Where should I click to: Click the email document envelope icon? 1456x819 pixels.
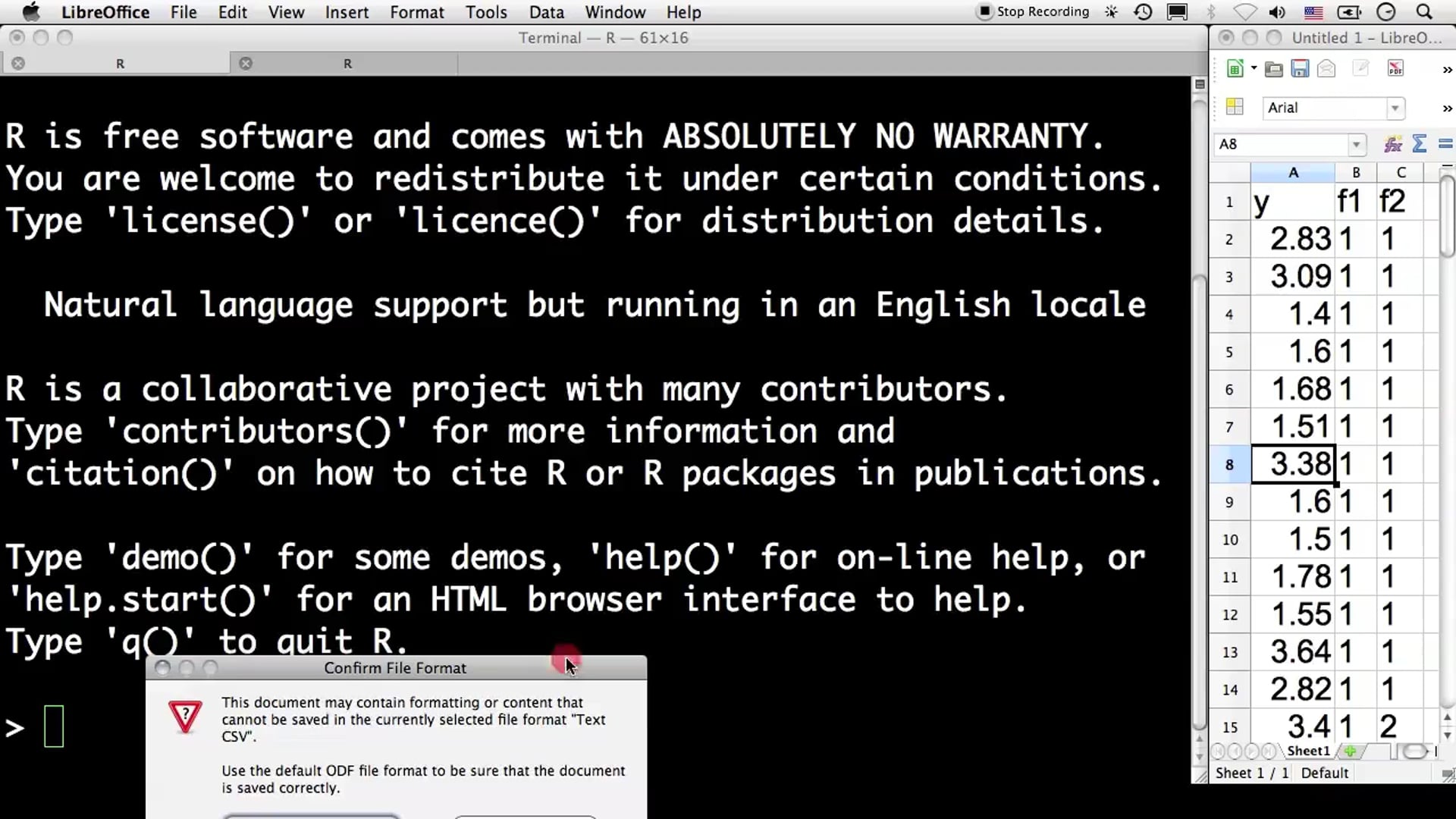[x=1326, y=69]
